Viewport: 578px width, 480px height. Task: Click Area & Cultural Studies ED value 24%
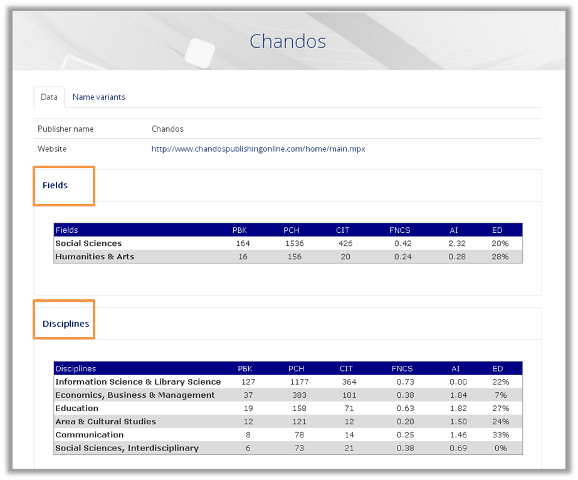501,422
